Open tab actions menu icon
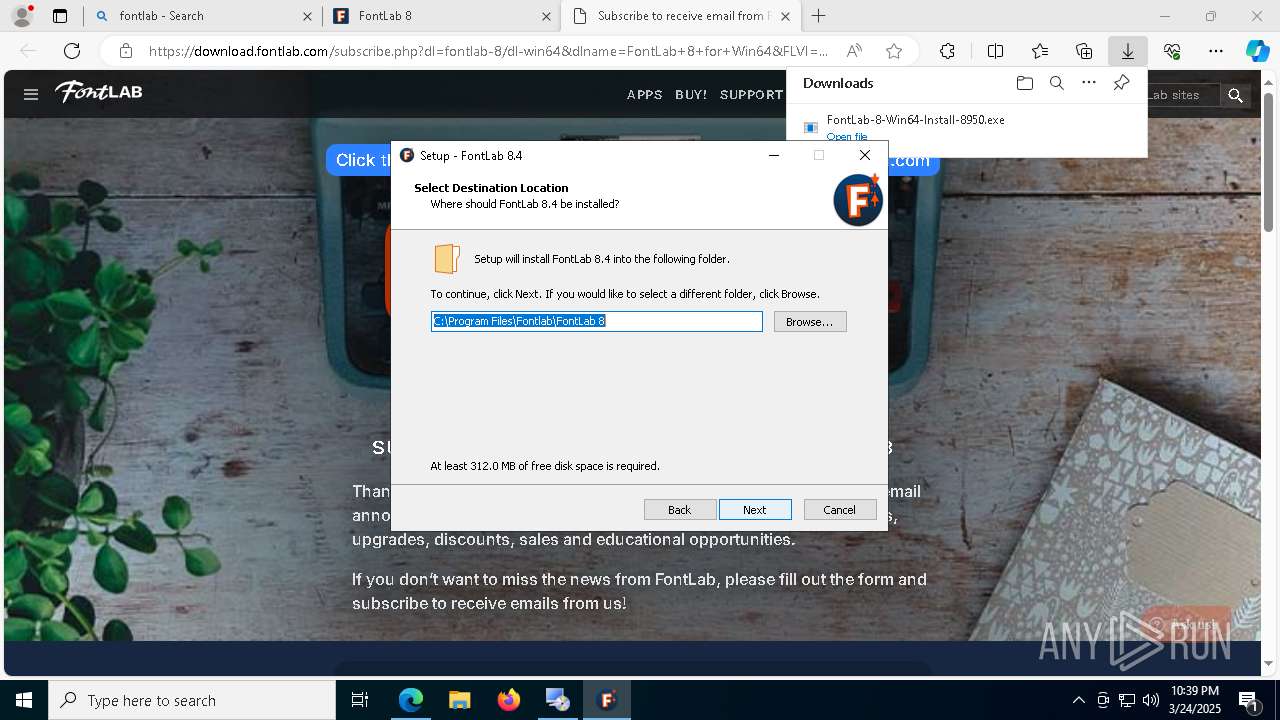 (x=60, y=16)
